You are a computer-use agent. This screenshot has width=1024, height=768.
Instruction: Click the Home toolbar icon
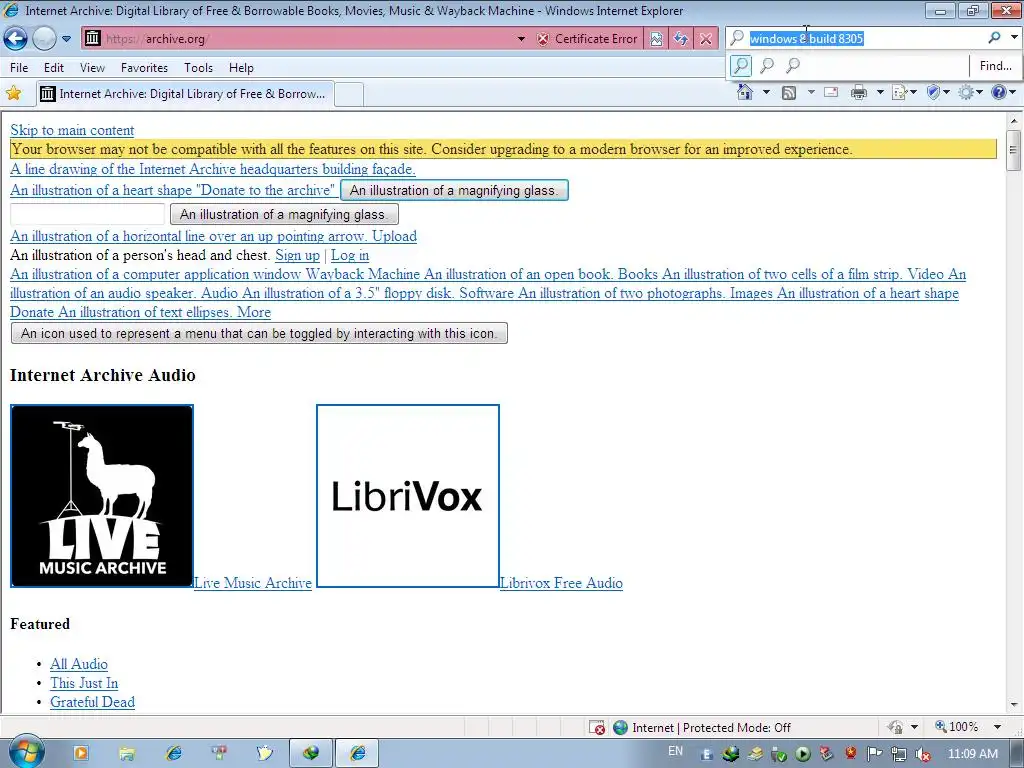click(x=744, y=92)
